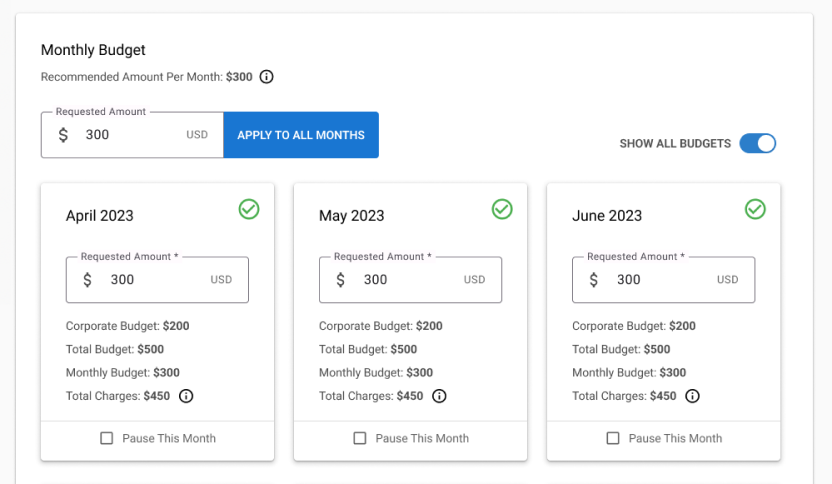Click Total Budget: $500 in May 2023
This screenshot has height=484, width=832.
[368, 349]
